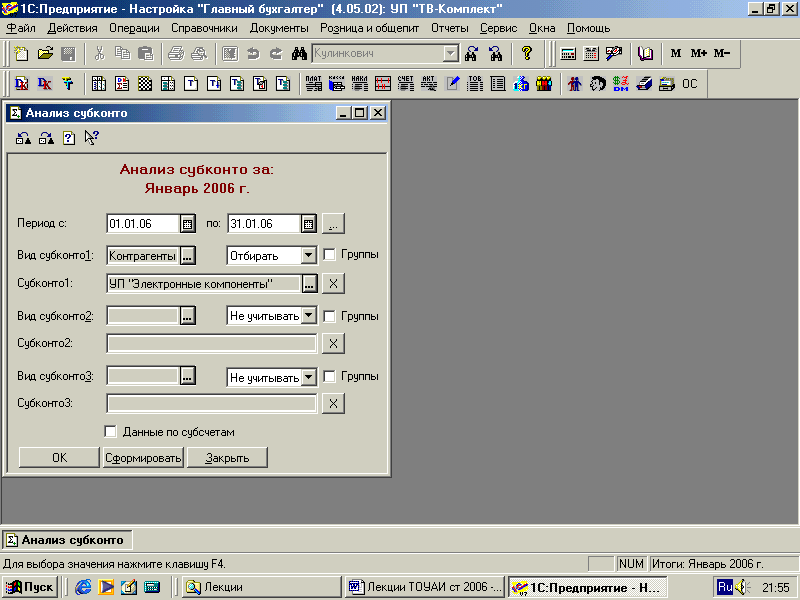Click the M+ memory add button
The image size is (800, 600).
(698, 53)
